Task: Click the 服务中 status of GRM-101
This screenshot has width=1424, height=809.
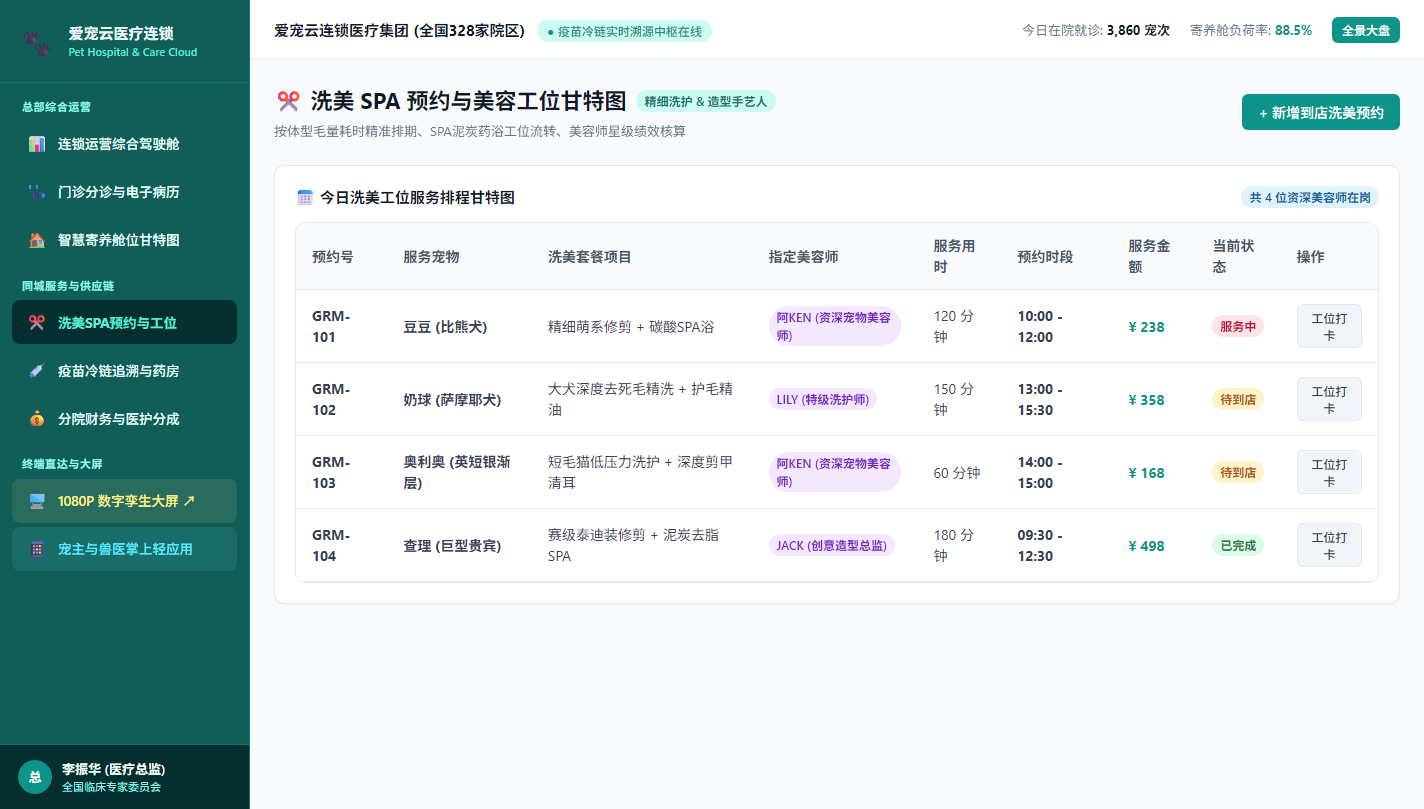Action: click(x=1238, y=326)
